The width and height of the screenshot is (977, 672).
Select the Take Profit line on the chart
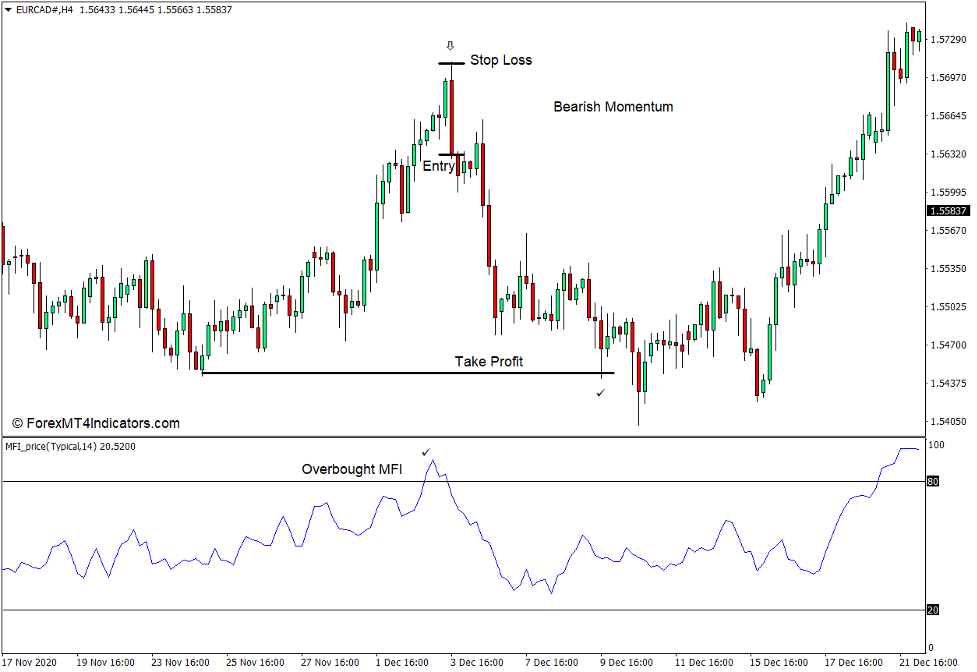[x=400, y=373]
